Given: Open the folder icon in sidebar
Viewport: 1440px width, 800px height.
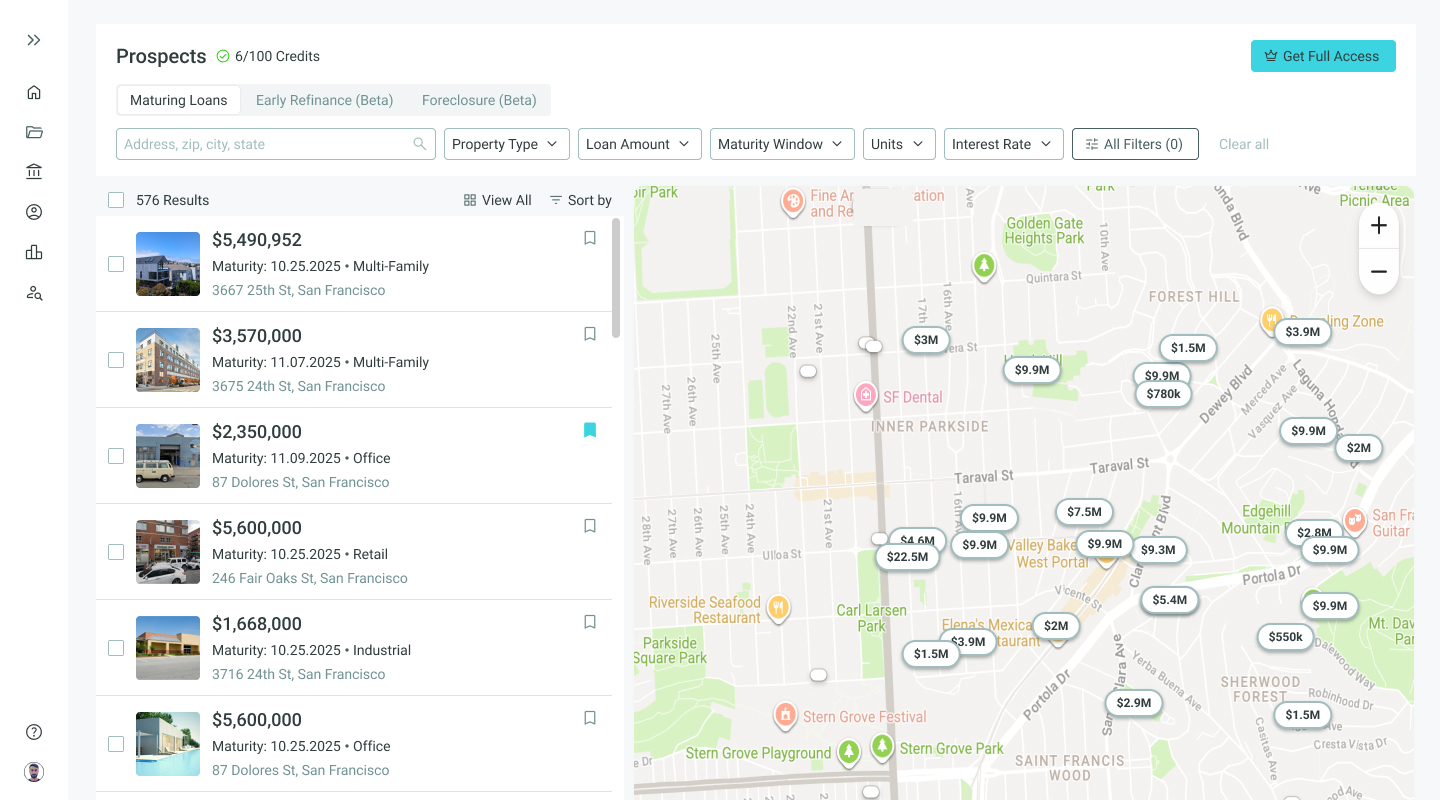Looking at the screenshot, I should coord(34,132).
